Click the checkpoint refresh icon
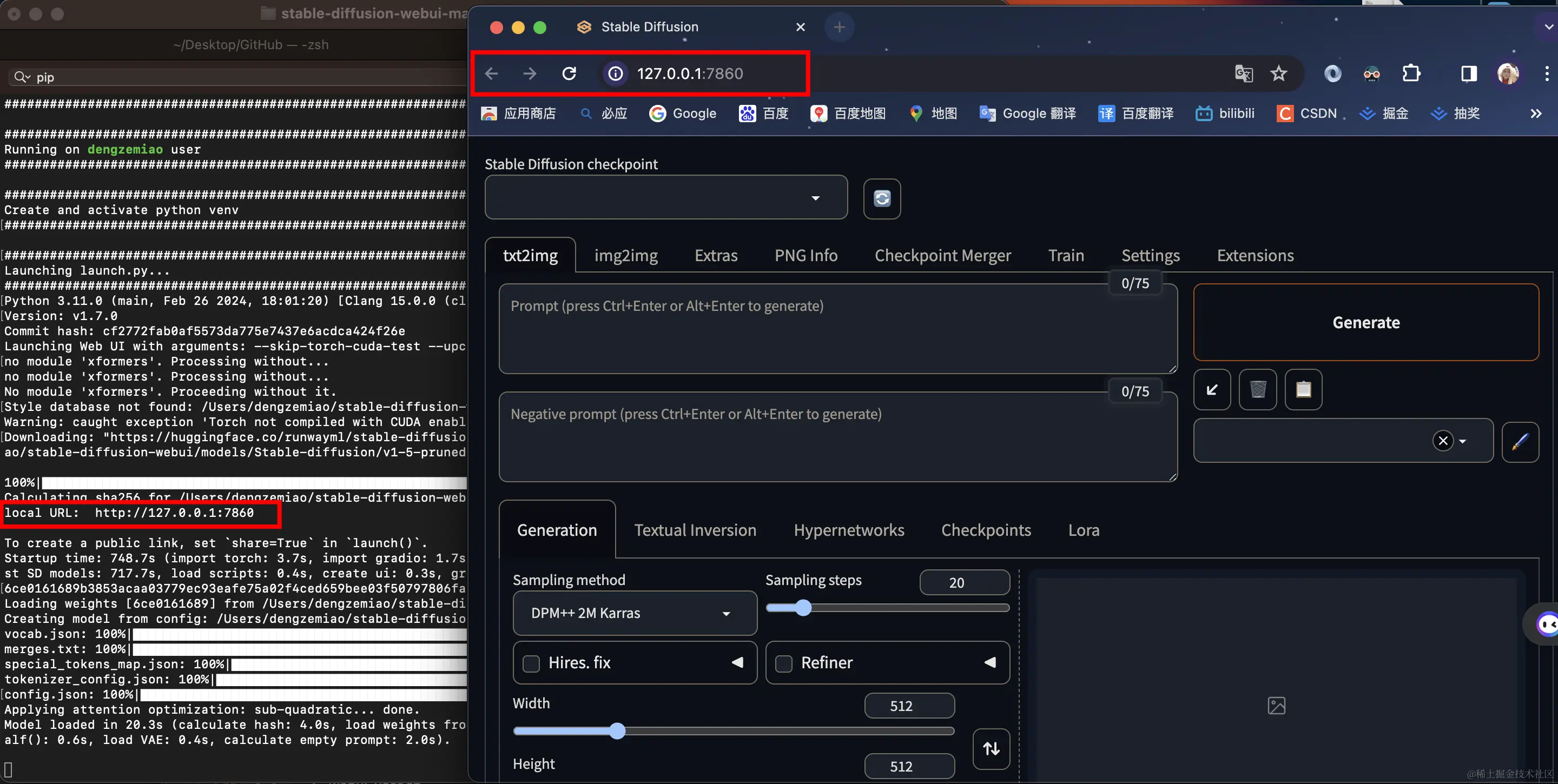 coord(881,198)
